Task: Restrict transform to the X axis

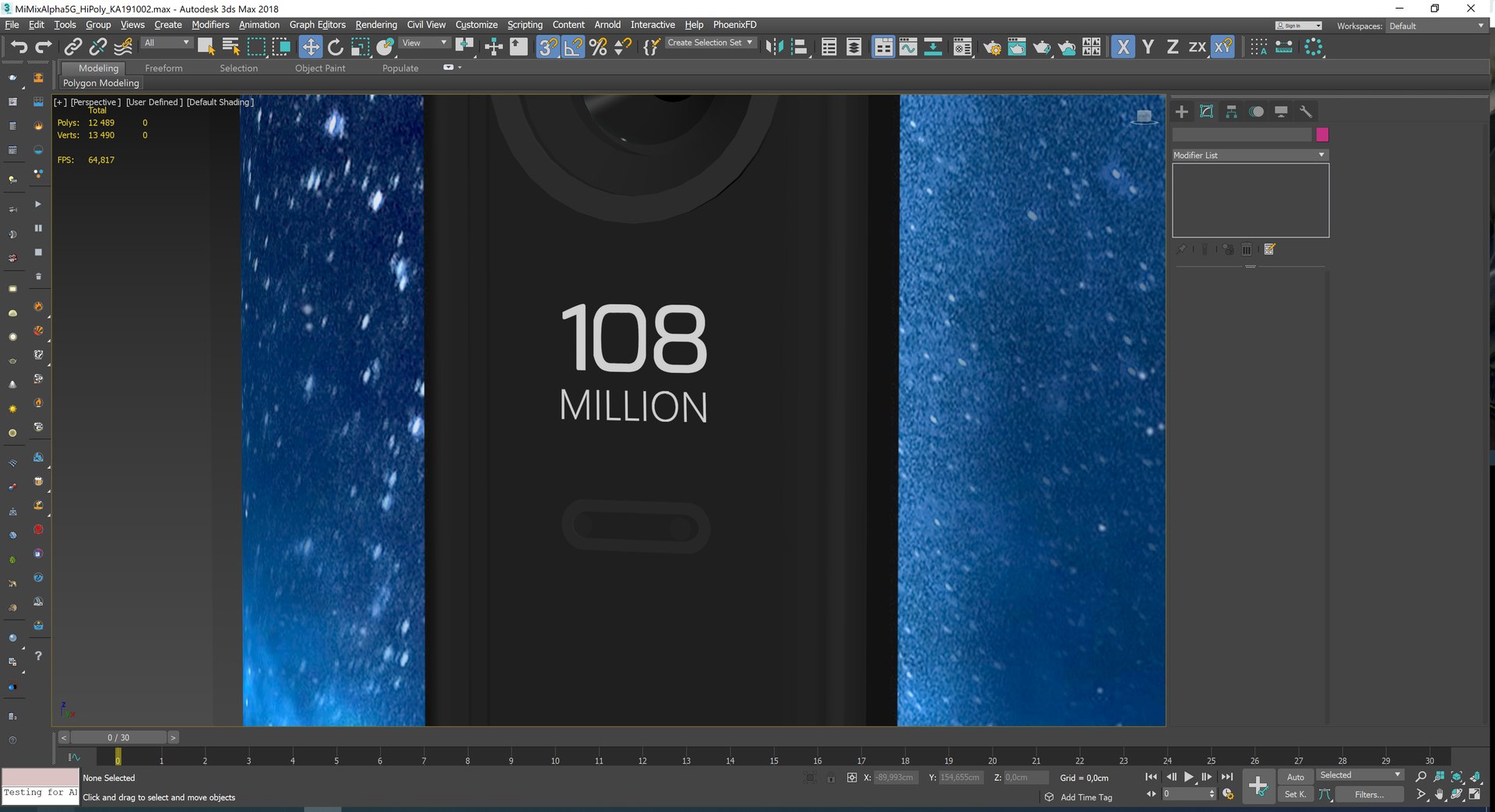Action: 1123,47
